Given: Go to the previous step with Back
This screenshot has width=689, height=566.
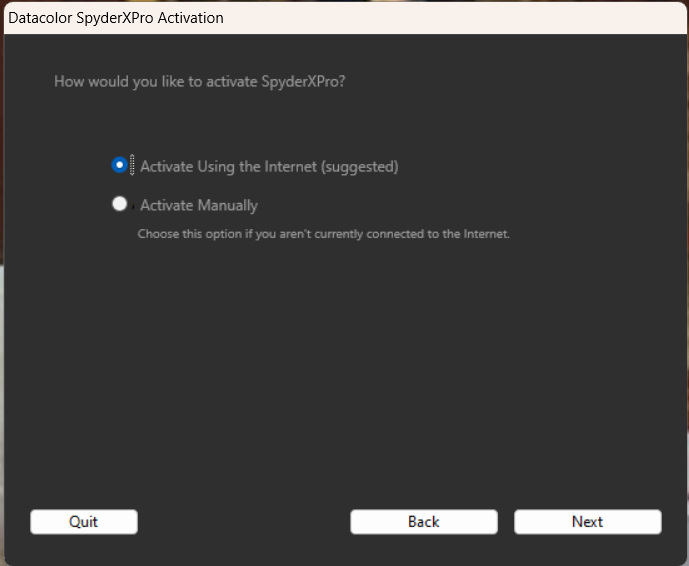Looking at the screenshot, I should pyautogui.click(x=424, y=522).
